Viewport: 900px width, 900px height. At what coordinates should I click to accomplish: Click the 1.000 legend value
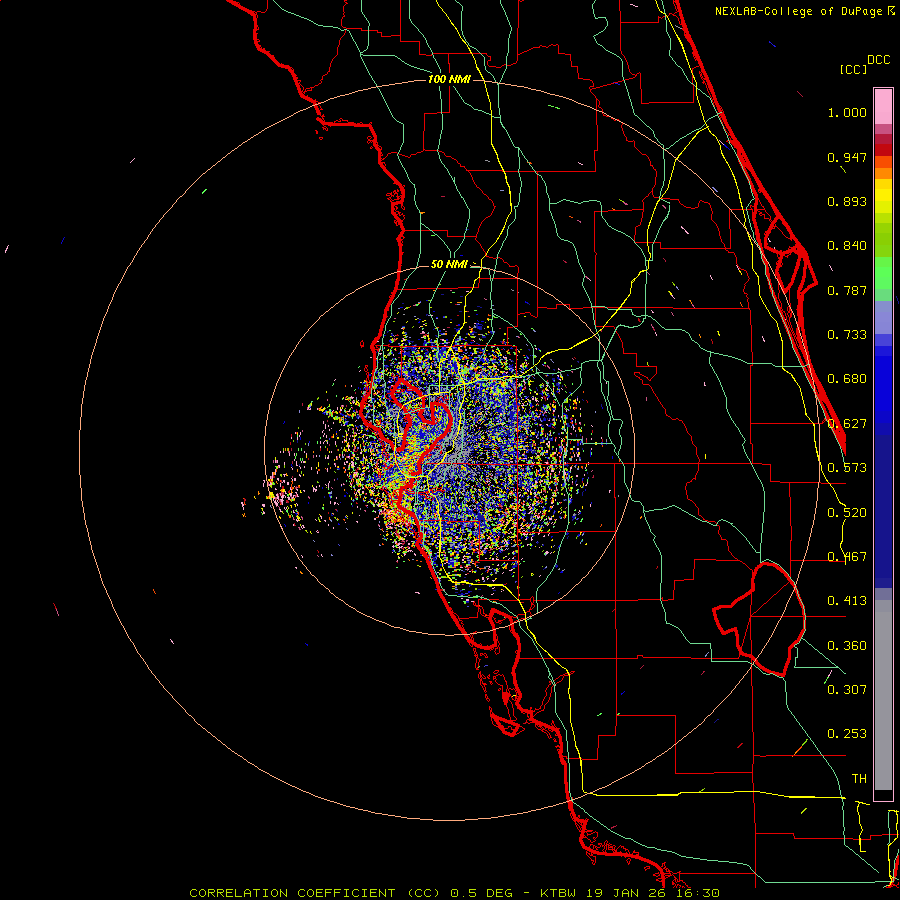click(x=847, y=112)
